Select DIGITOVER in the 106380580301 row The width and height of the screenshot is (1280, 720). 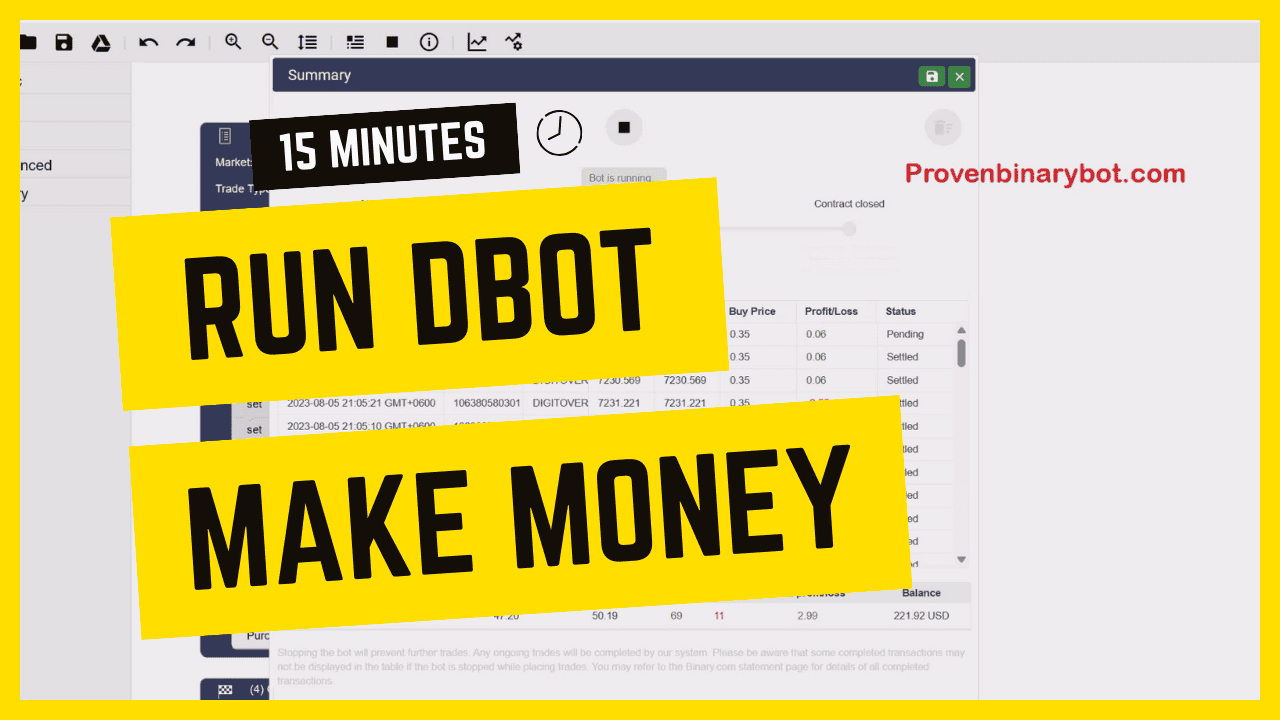[559, 403]
